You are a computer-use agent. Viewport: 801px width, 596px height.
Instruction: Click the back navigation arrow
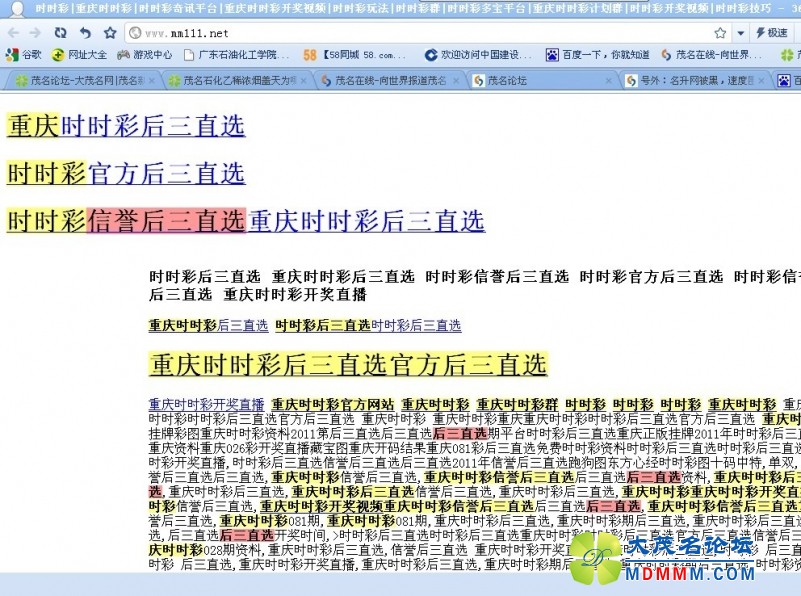coord(13,33)
